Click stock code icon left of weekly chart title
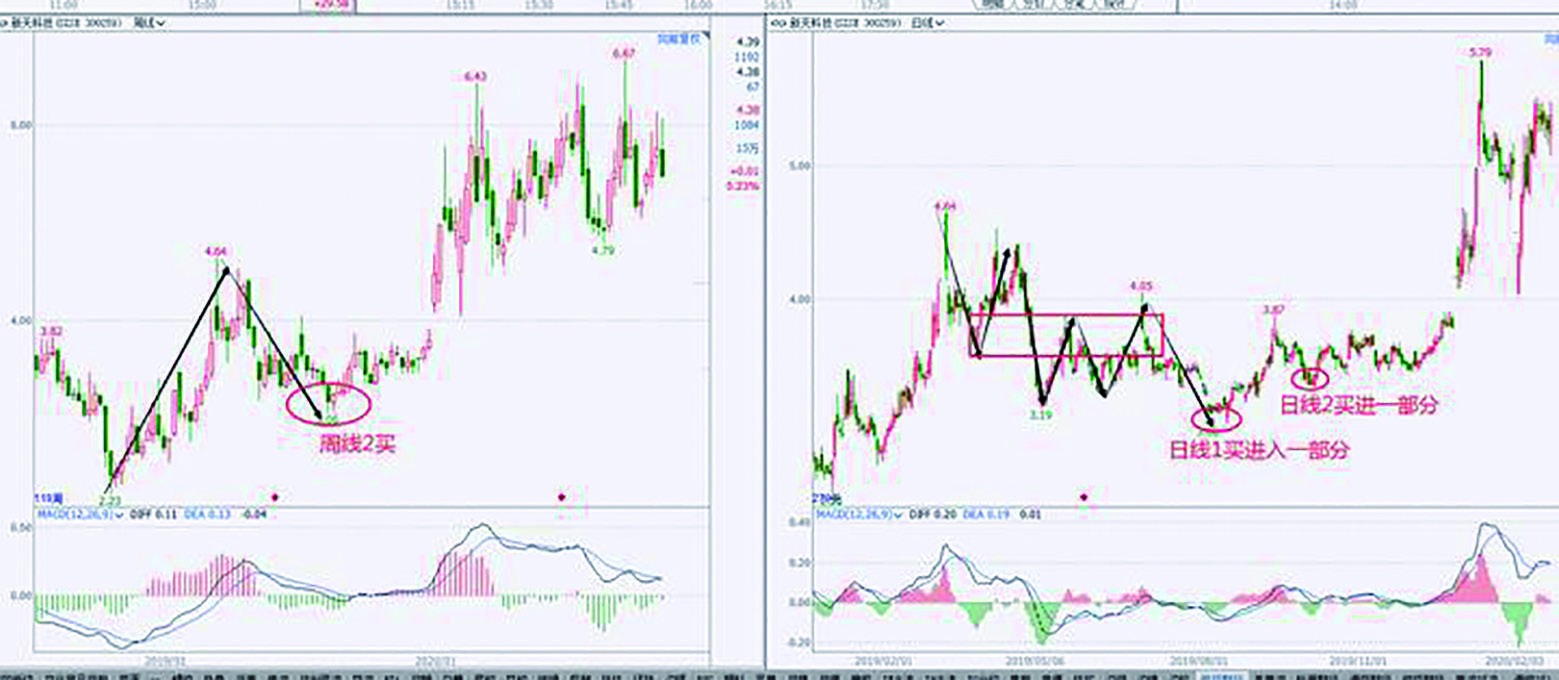 coord(6,22)
